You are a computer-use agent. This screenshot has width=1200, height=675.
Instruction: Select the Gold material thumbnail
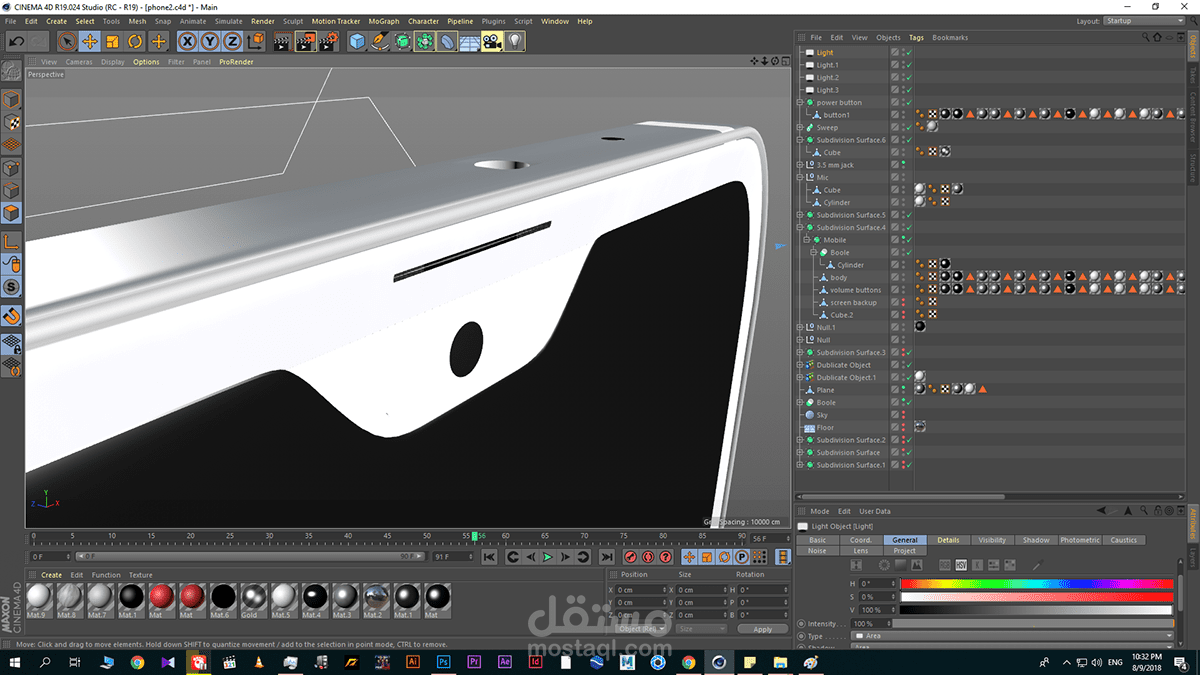(x=254, y=598)
